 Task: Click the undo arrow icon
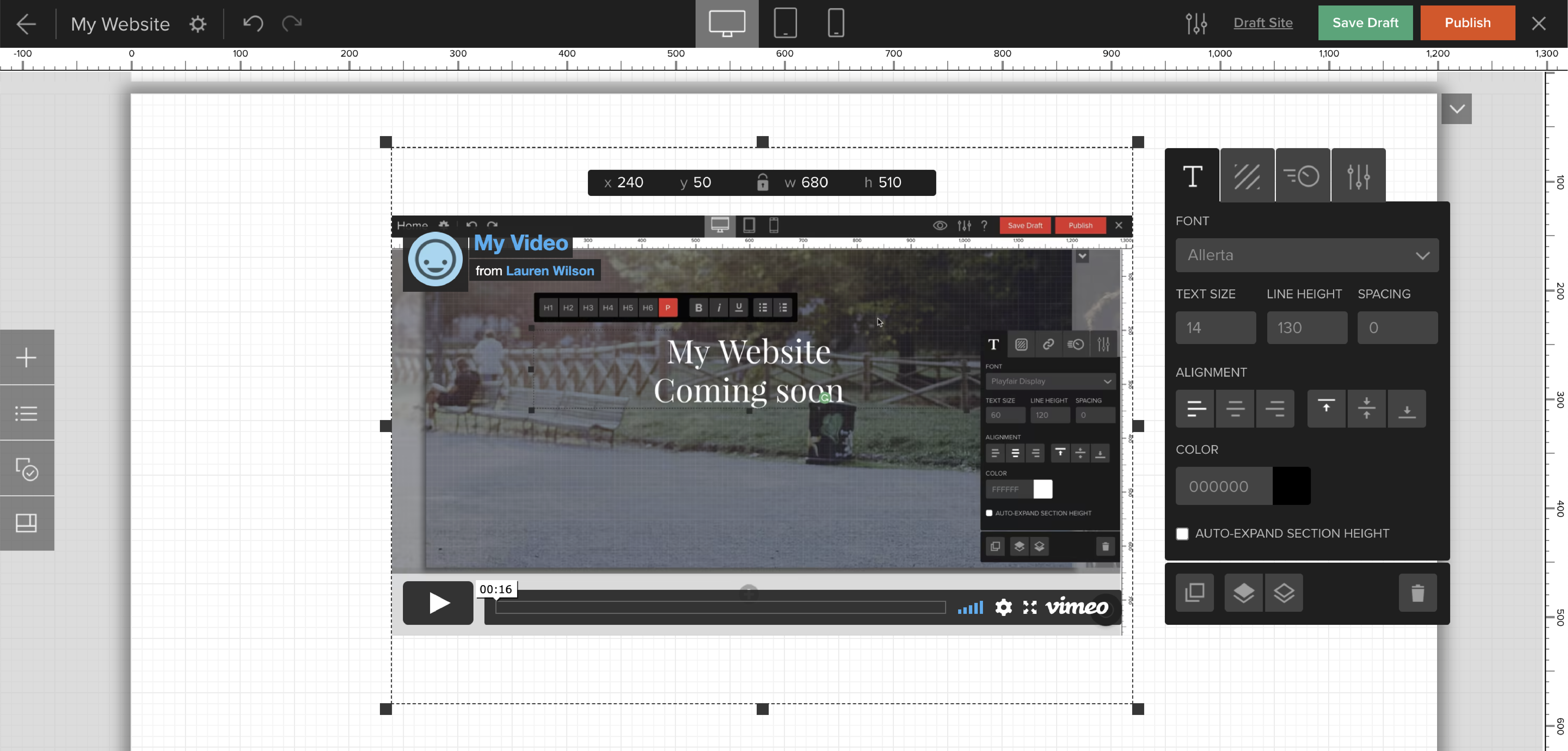(x=253, y=23)
